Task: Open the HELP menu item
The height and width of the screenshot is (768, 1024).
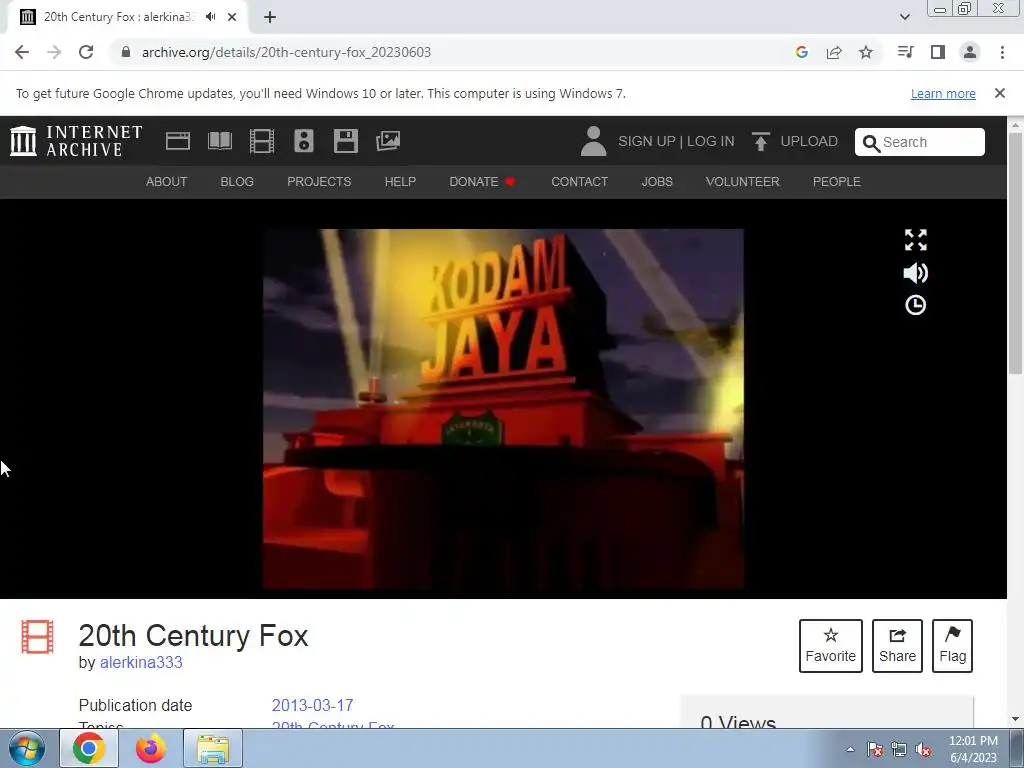Action: coord(400,182)
